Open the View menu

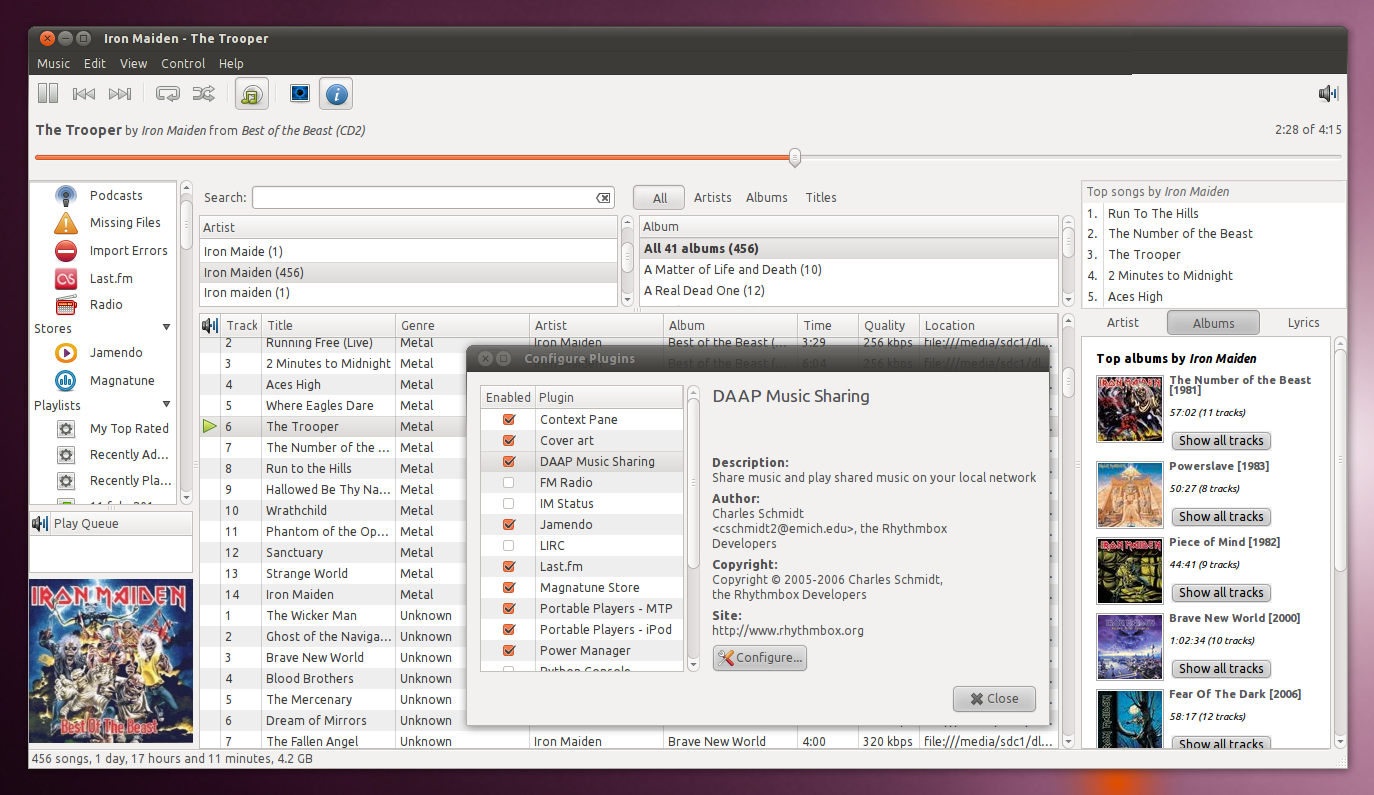tap(133, 63)
